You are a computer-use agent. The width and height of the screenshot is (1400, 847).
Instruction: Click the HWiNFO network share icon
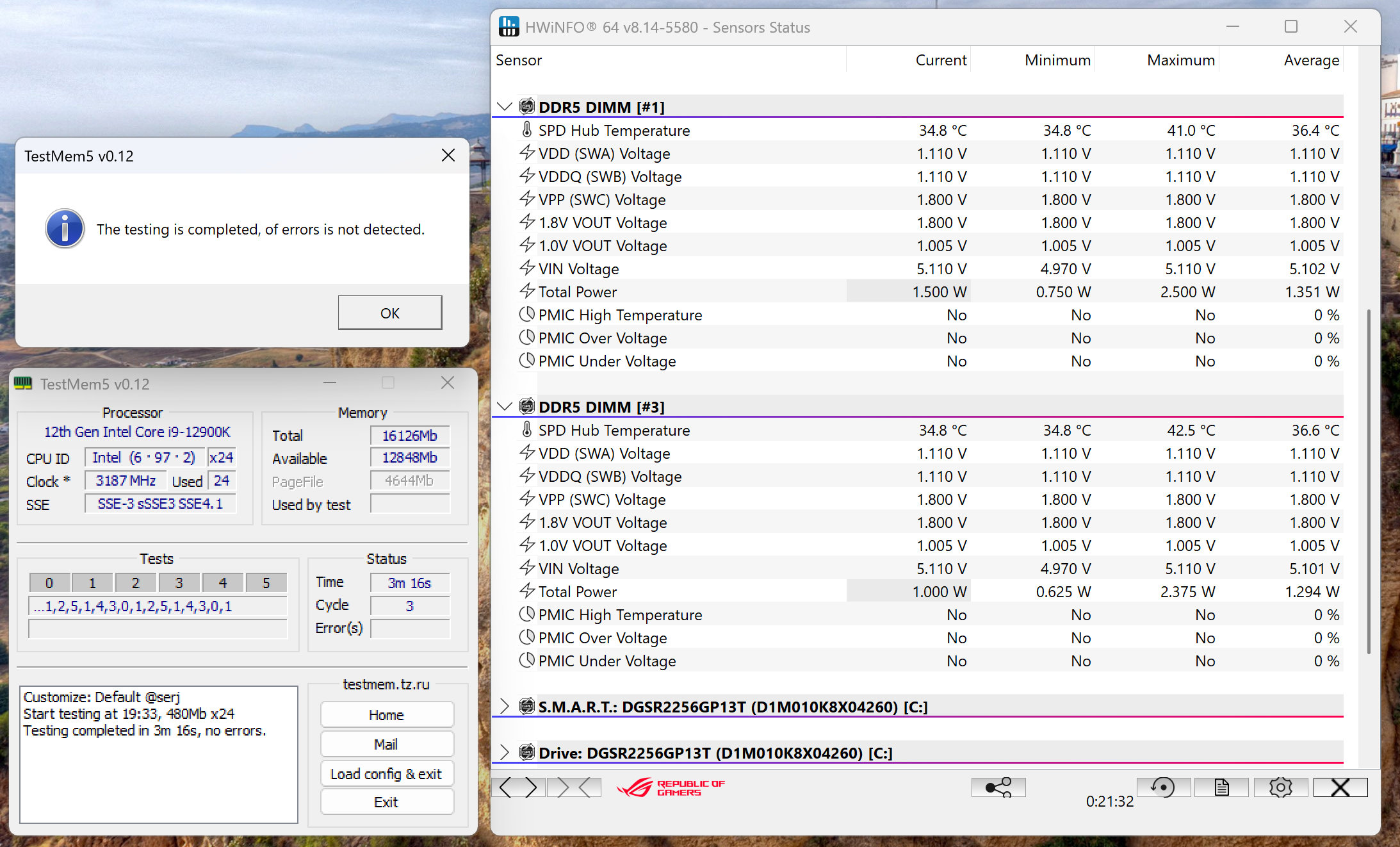998,787
